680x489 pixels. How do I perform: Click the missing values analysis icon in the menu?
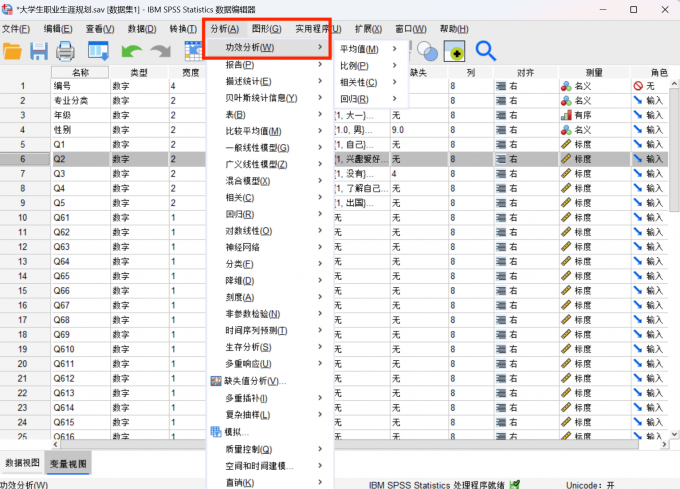[216, 381]
